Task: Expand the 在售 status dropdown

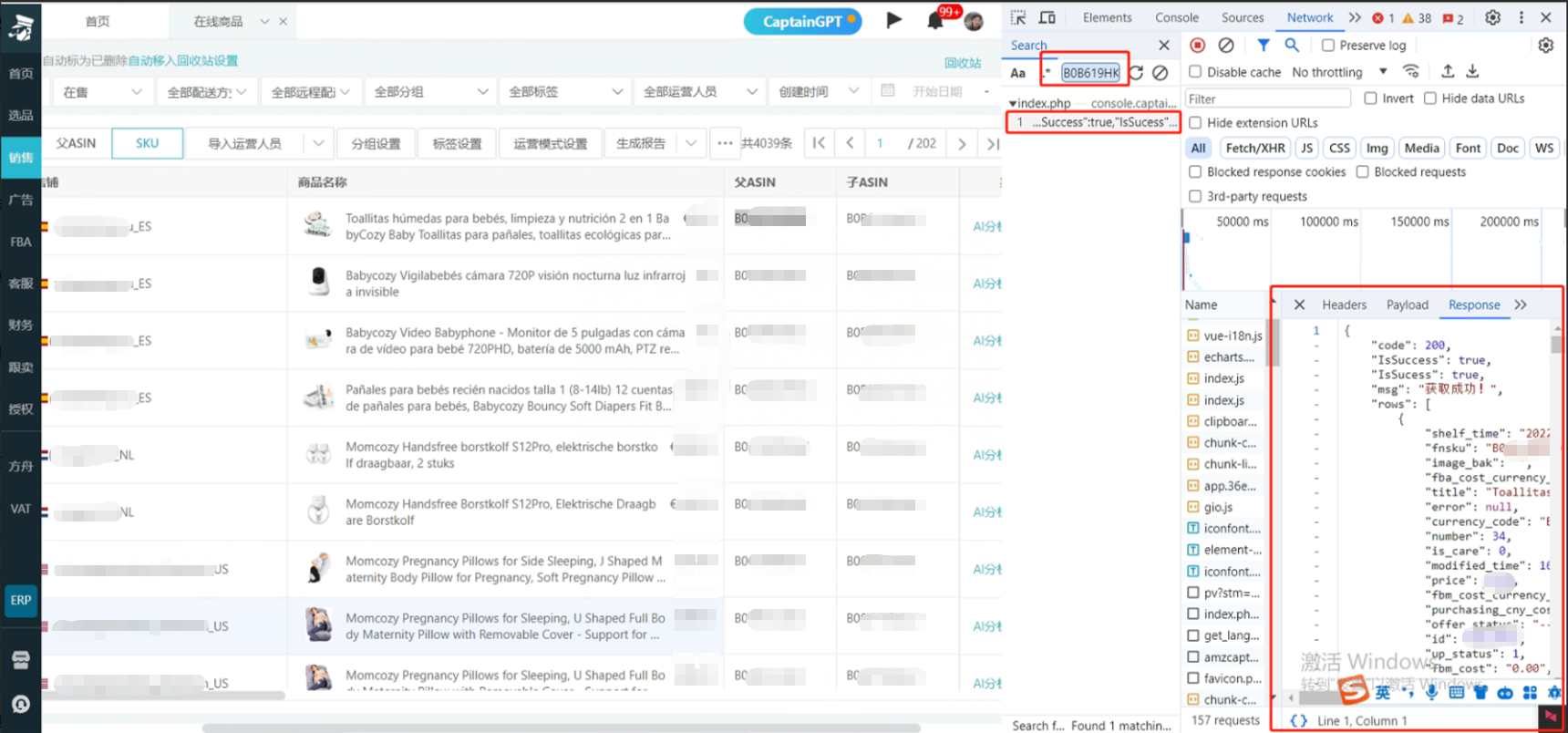Action: [x=101, y=91]
